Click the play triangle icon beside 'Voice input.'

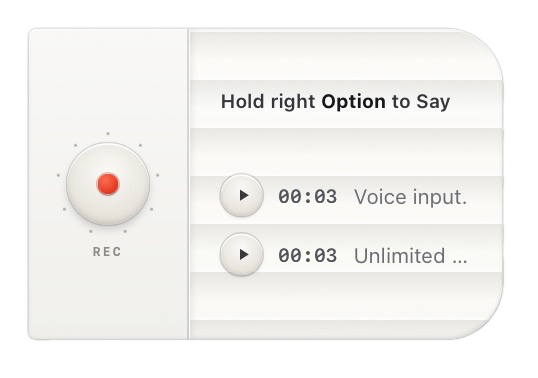pos(244,195)
